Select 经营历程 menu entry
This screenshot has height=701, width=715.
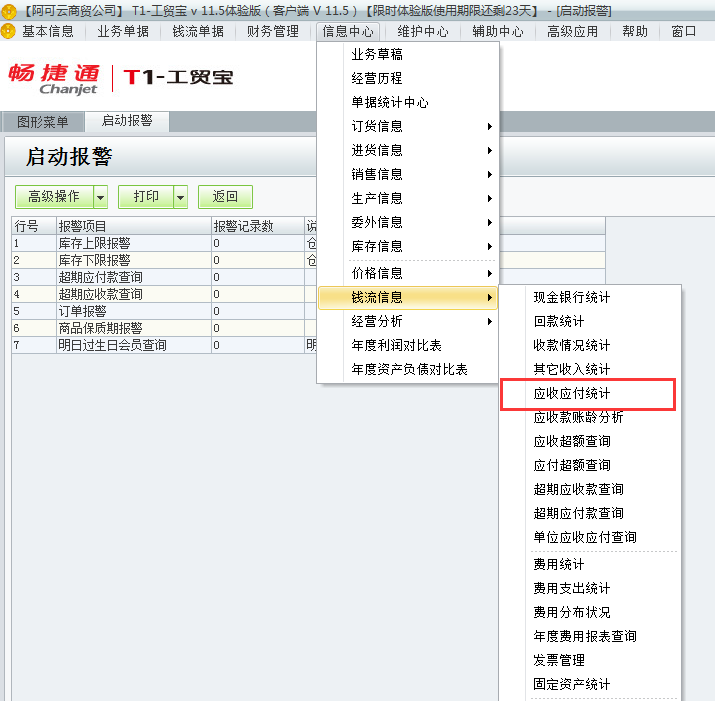[x=408, y=78]
